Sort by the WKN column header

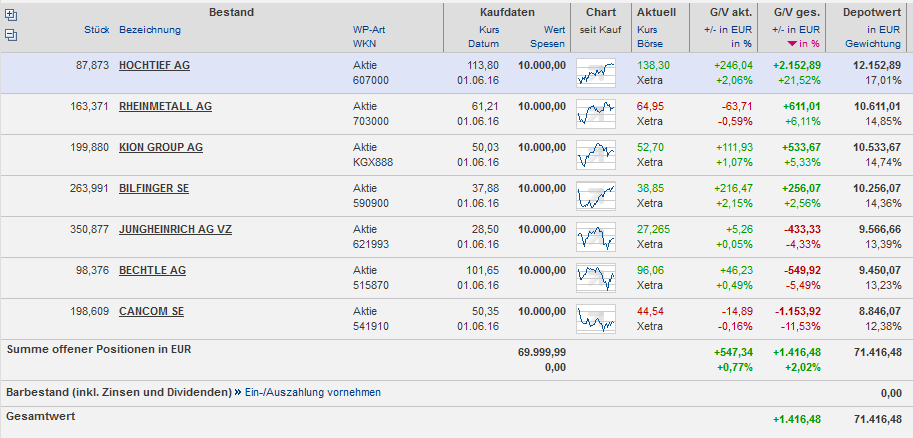(x=363, y=44)
